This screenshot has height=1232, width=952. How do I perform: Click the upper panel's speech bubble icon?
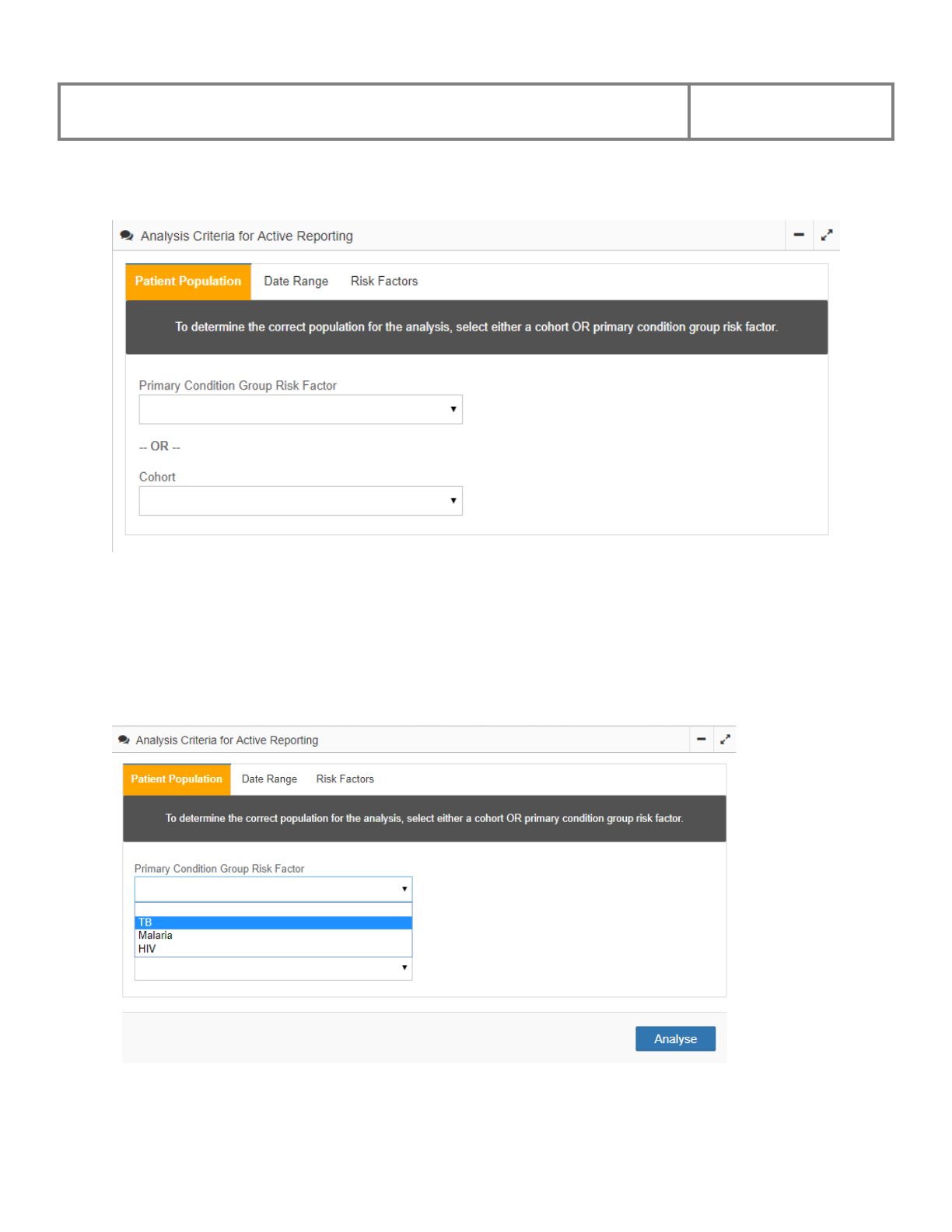[x=127, y=236]
